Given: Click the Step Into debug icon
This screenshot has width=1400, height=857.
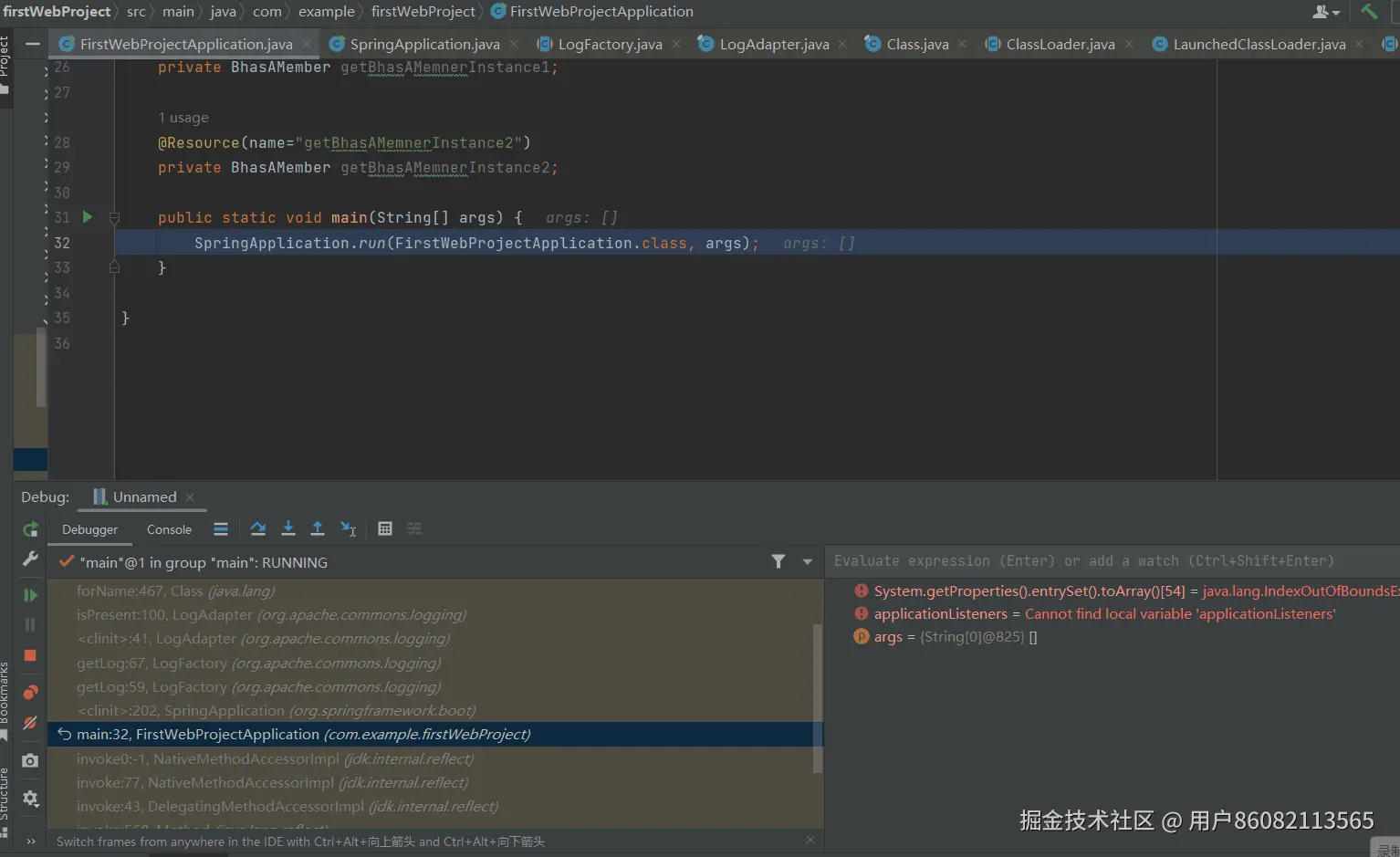Looking at the screenshot, I should tap(288, 528).
